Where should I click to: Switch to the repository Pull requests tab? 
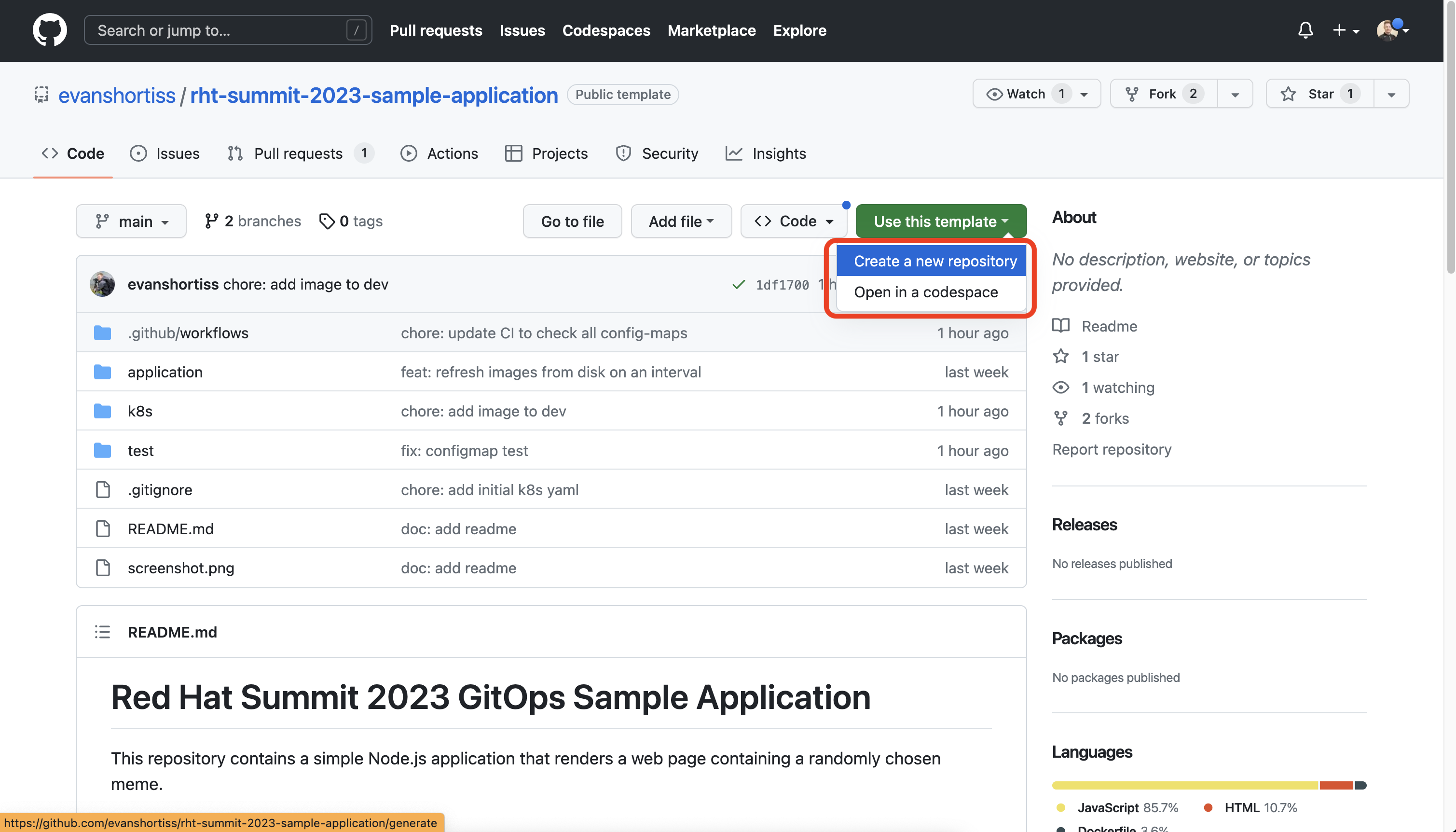click(301, 153)
